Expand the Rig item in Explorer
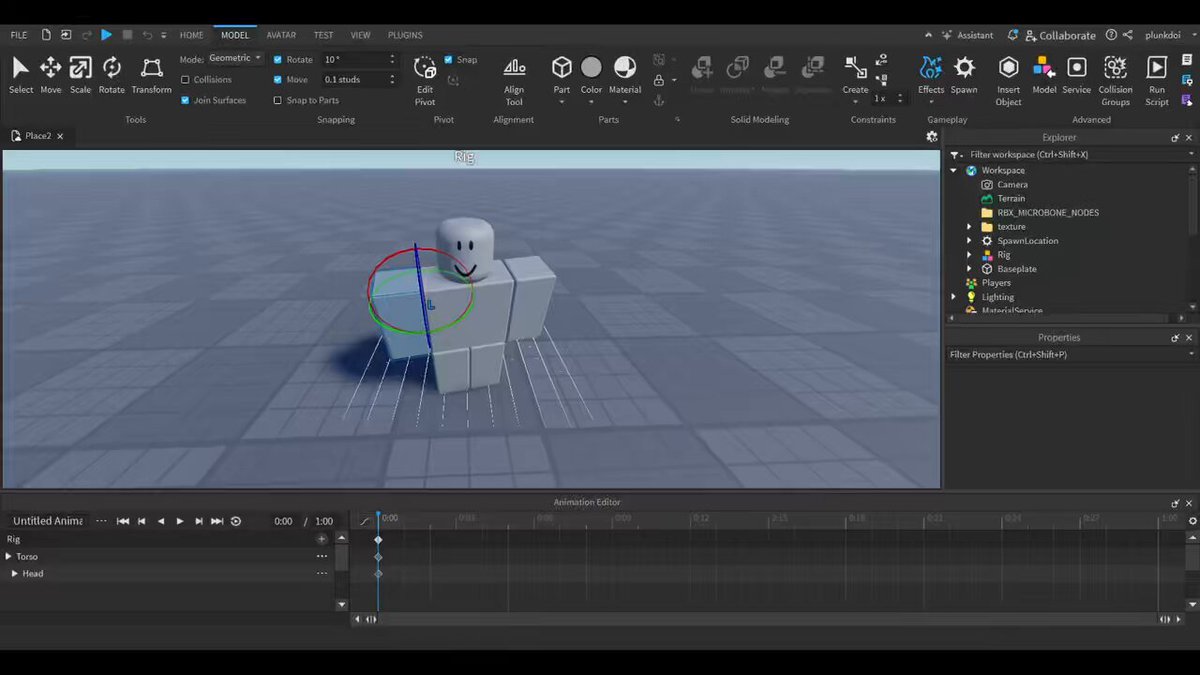This screenshot has height=675, width=1200. 969,255
